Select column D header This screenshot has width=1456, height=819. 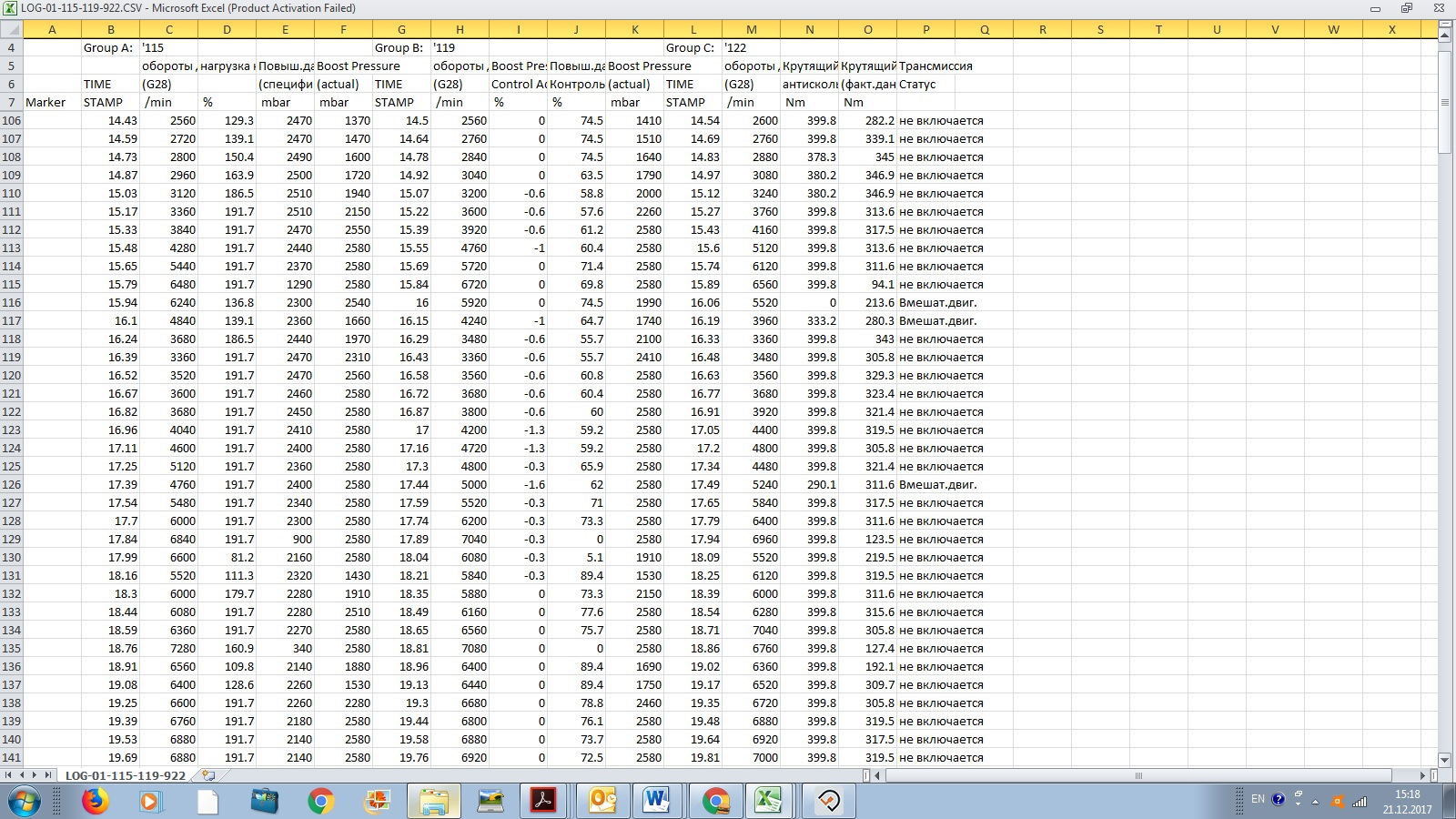click(x=227, y=29)
